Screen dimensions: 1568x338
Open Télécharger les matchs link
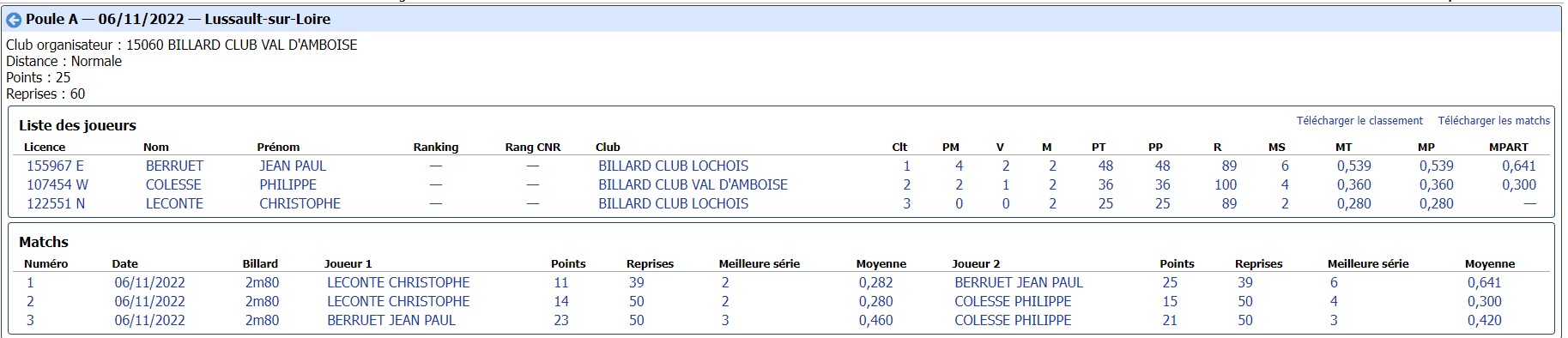[x=1494, y=121]
